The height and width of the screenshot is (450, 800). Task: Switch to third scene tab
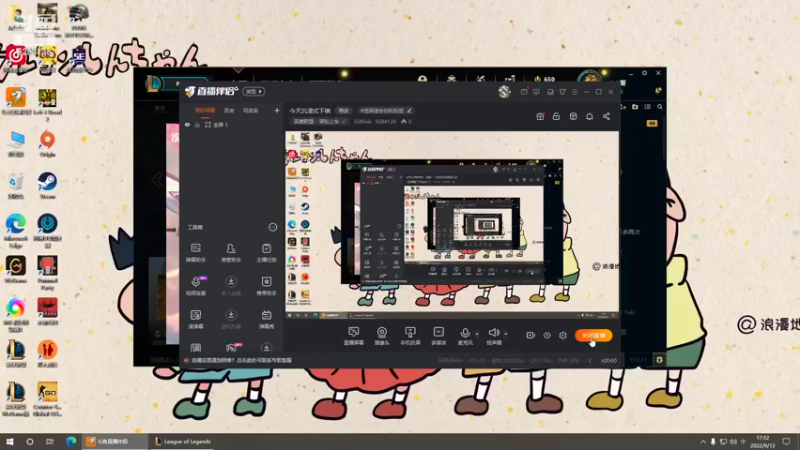coord(251,110)
